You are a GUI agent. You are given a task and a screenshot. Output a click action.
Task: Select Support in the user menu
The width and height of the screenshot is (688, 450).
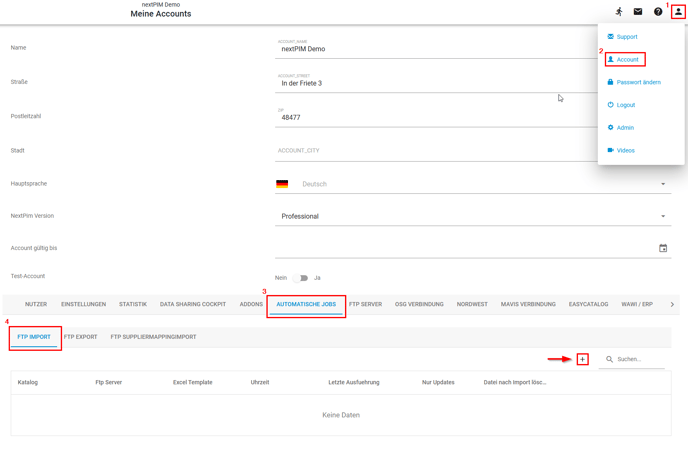click(622, 37)
